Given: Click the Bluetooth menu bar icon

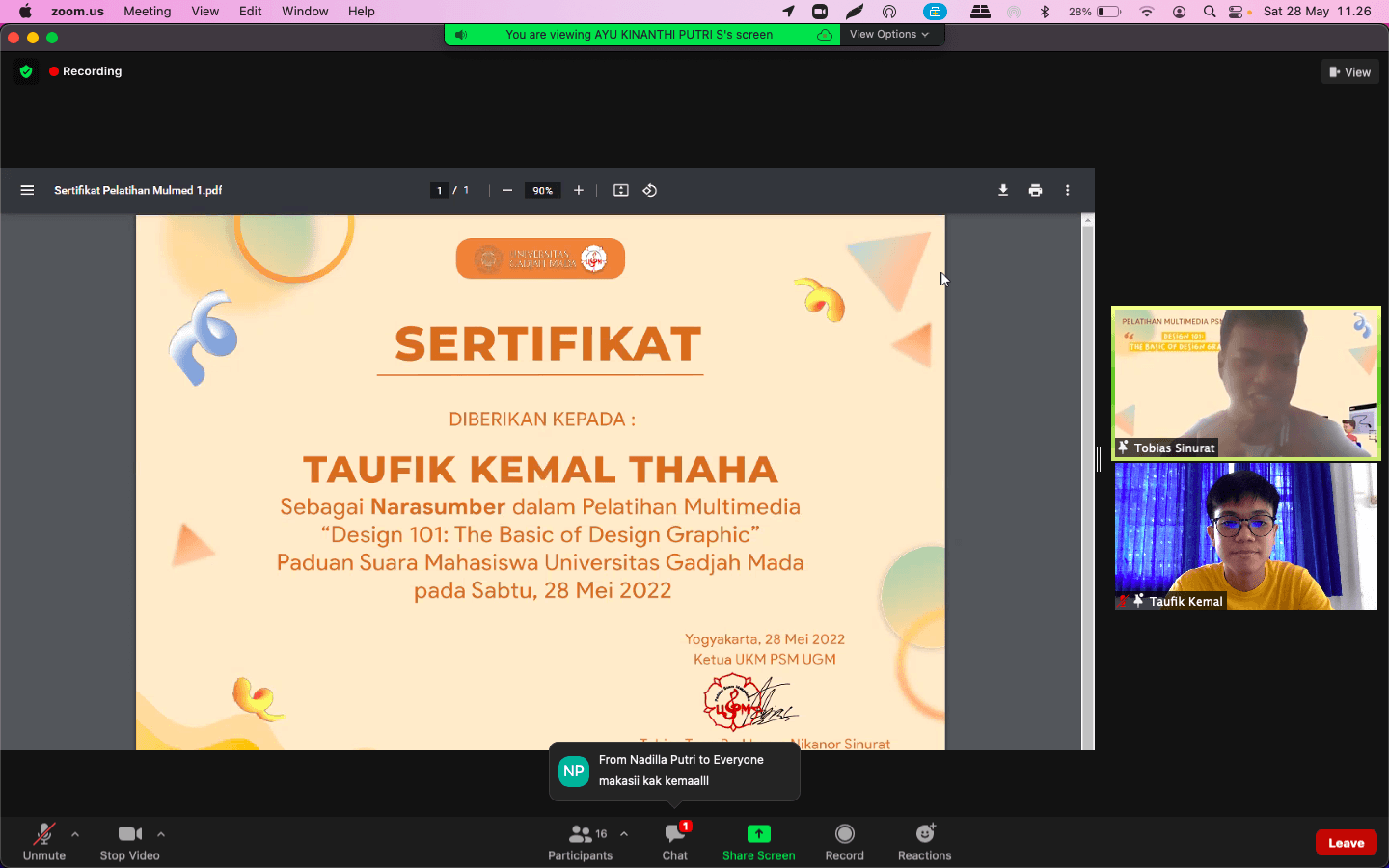Looking at the screenshot, I should click(1045, 12).
